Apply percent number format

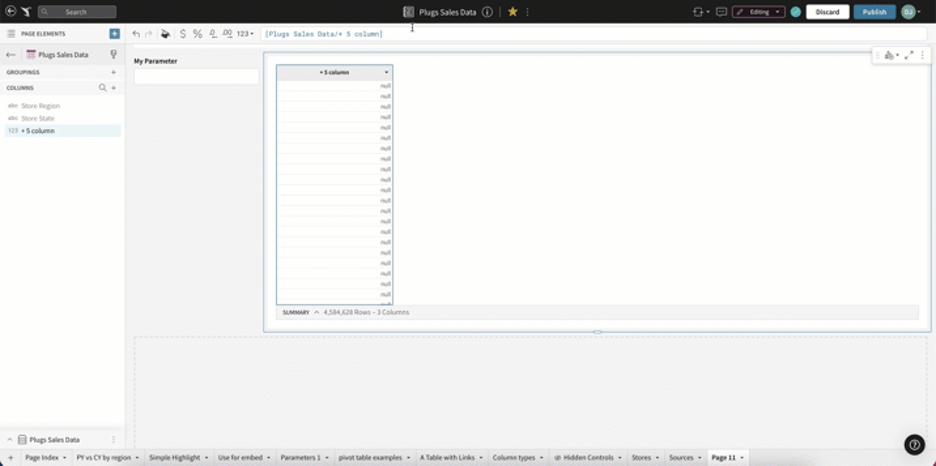pyautogui.click(x=197, y=34)
